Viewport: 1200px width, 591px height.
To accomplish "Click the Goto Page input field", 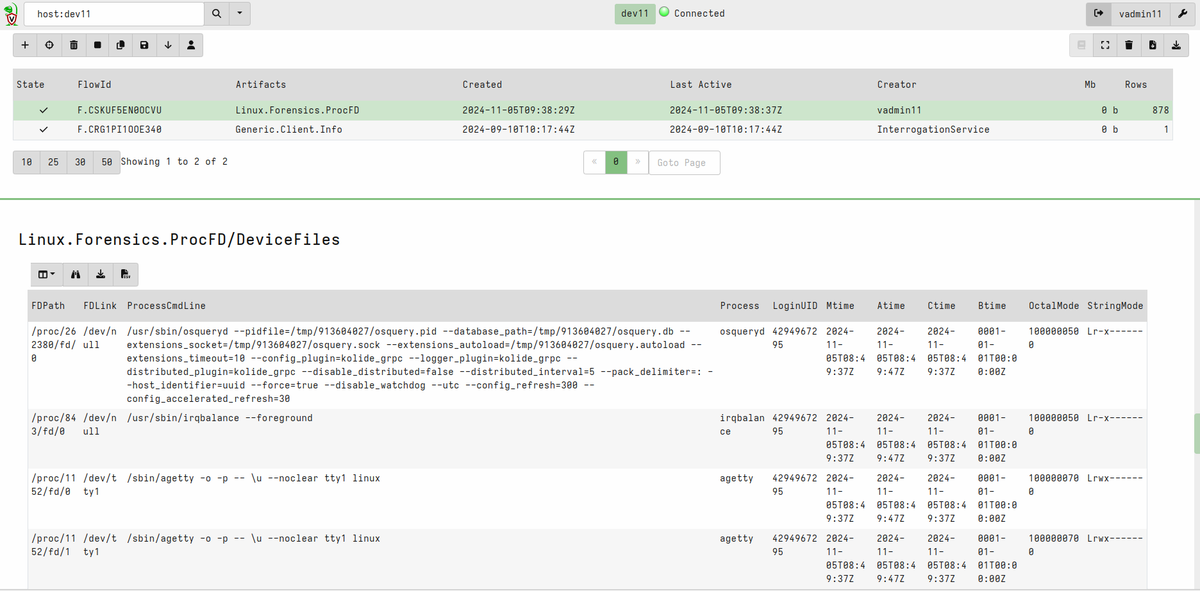I will pos(684,162).
